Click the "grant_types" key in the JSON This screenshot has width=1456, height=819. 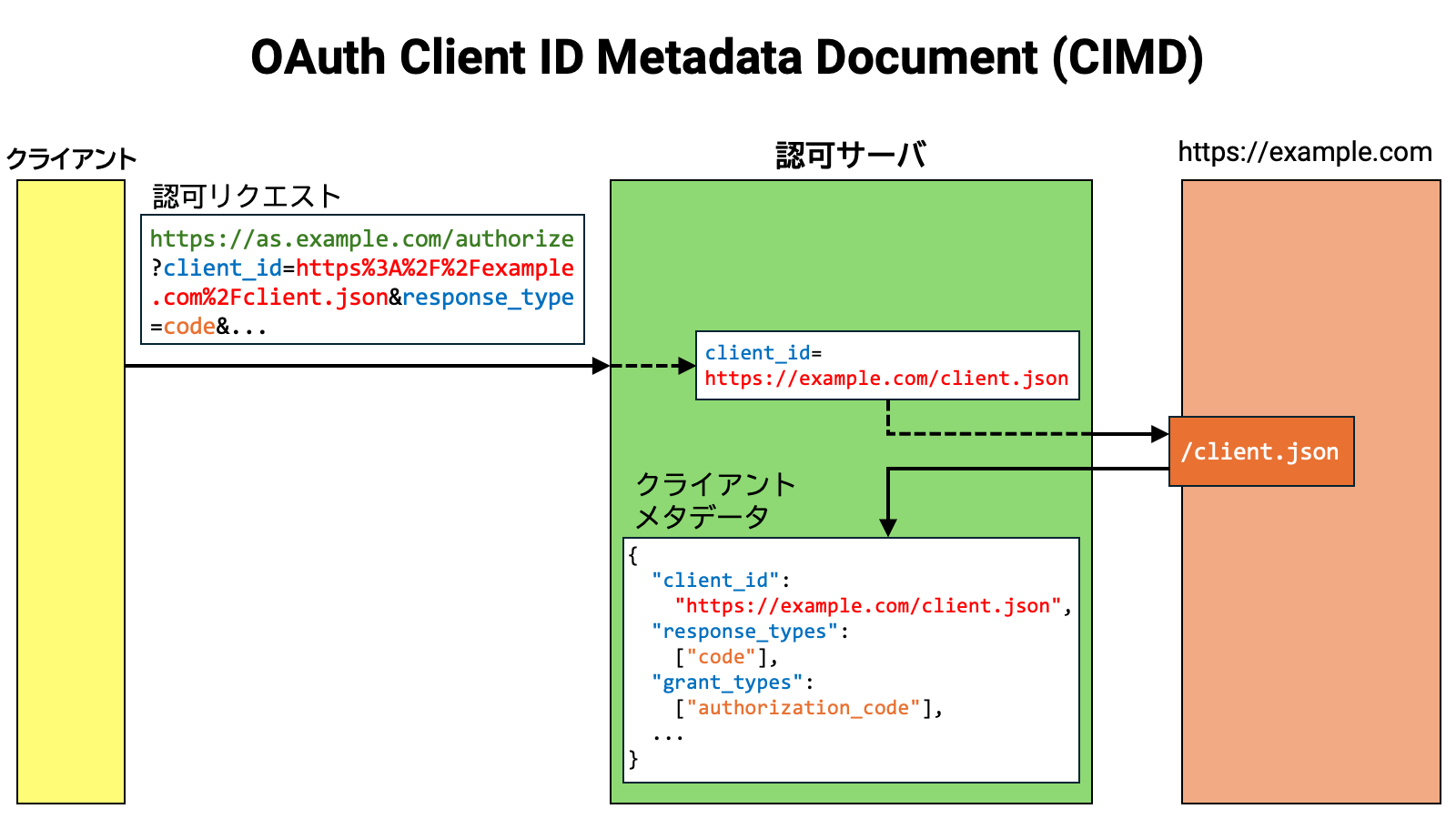point(727,682)
